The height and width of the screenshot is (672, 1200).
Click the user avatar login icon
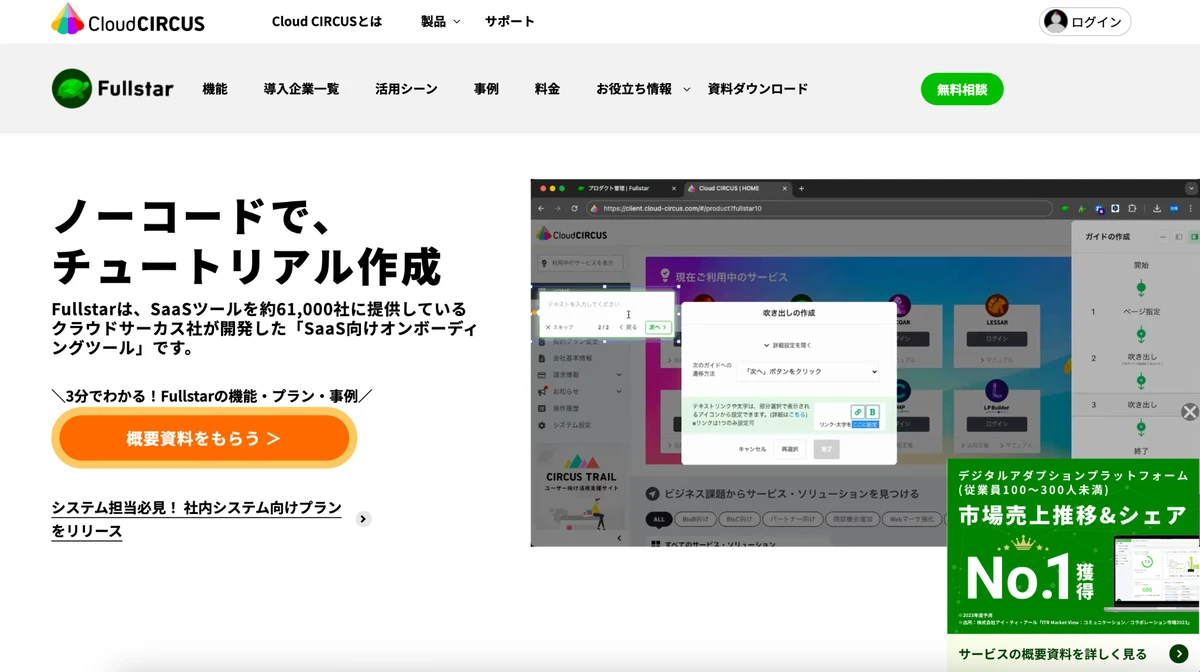click(x=1055, y=21)
